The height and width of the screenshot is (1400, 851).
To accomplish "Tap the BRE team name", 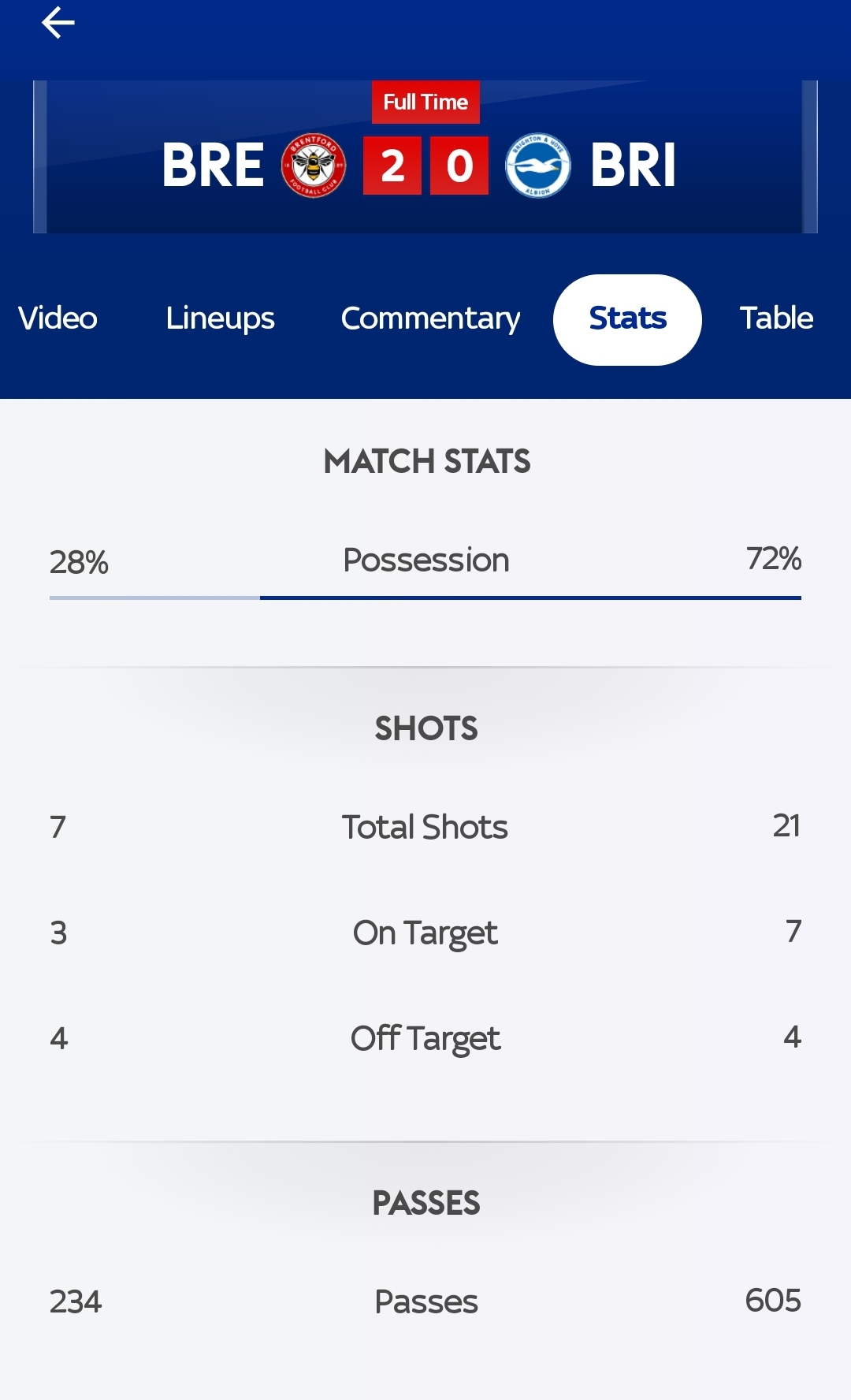I will (x=213, y=166).
